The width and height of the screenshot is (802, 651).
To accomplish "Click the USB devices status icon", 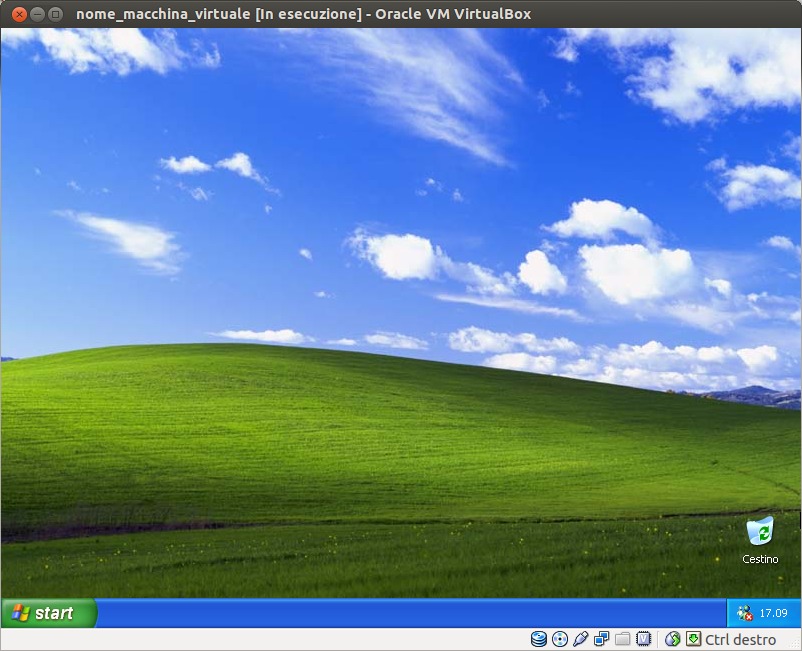I will (x=581, y=639).
